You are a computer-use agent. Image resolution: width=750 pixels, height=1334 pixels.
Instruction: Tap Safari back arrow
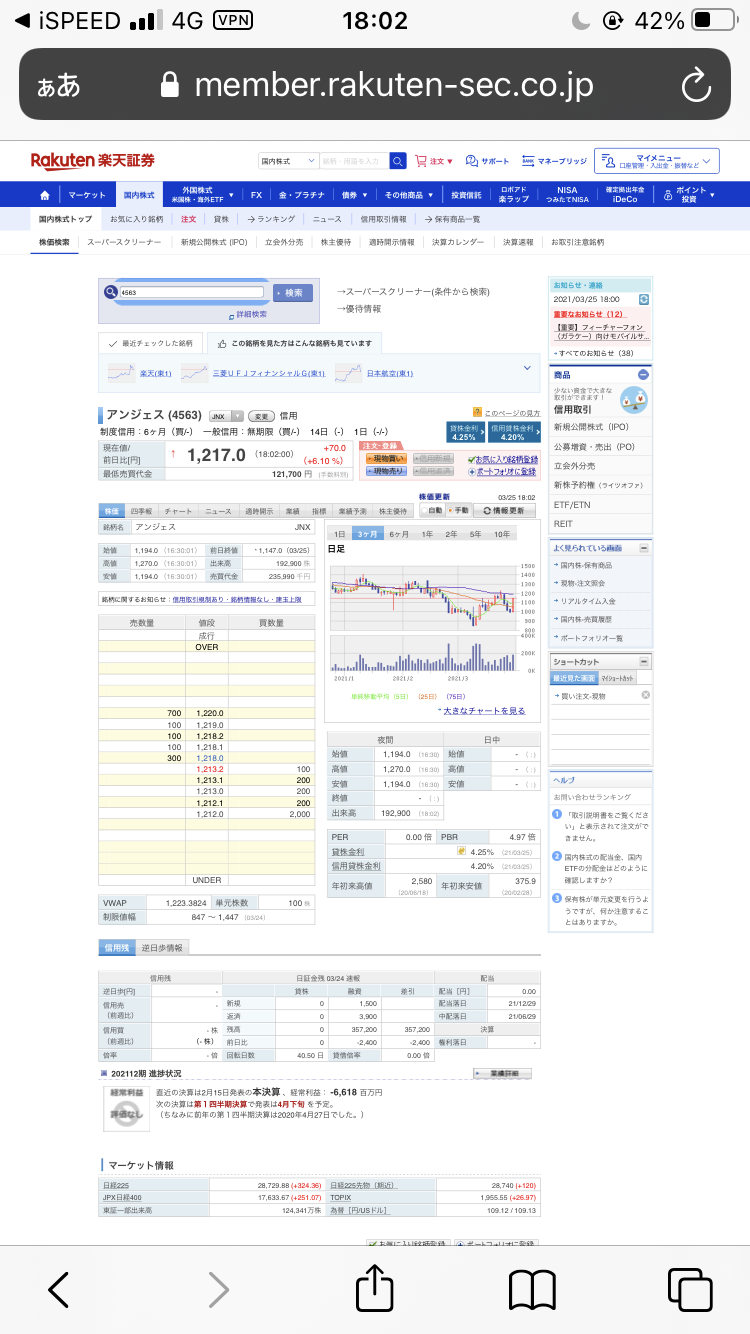coord(59,1290)
